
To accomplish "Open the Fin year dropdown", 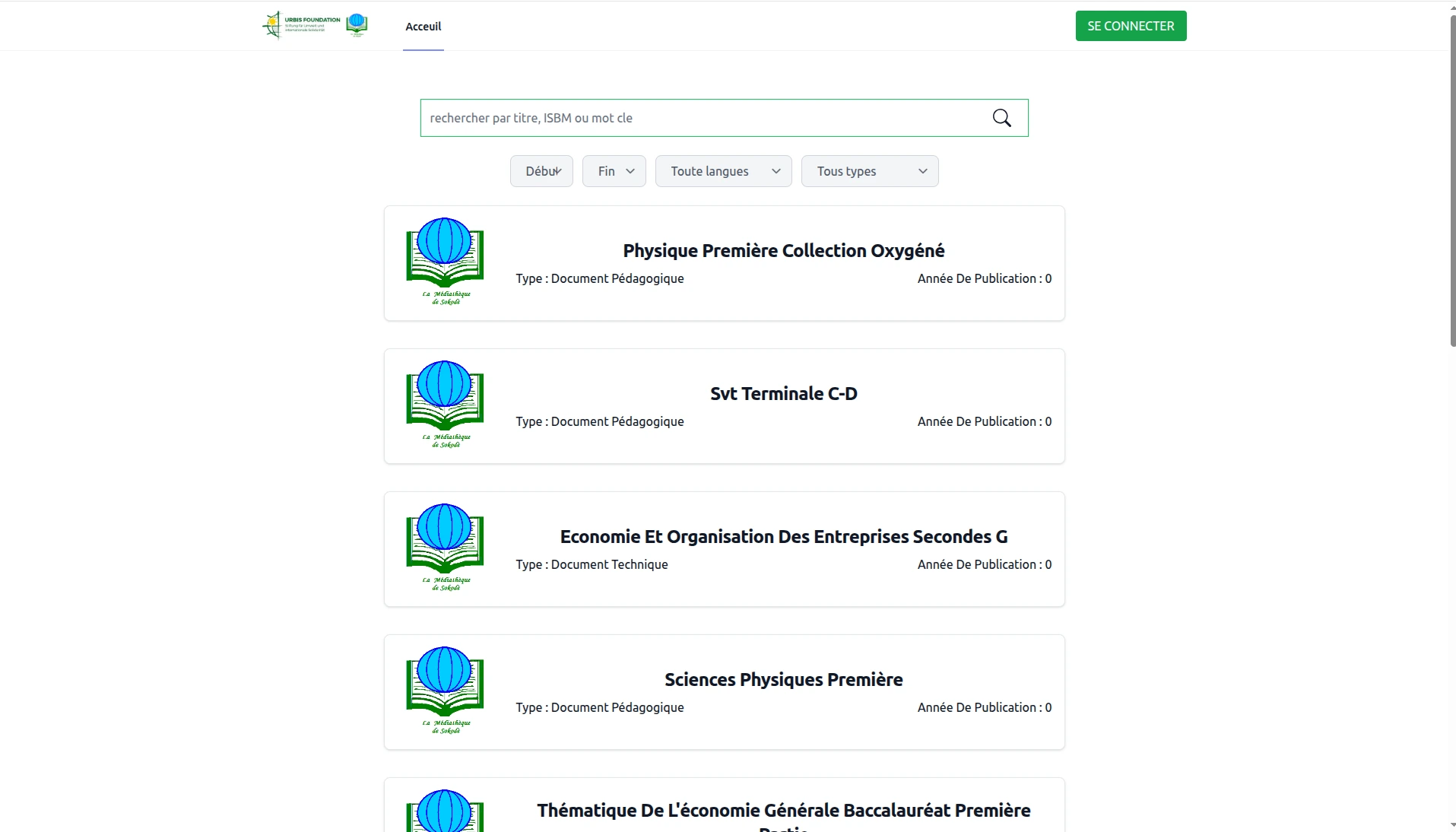I will click(614, 171).
